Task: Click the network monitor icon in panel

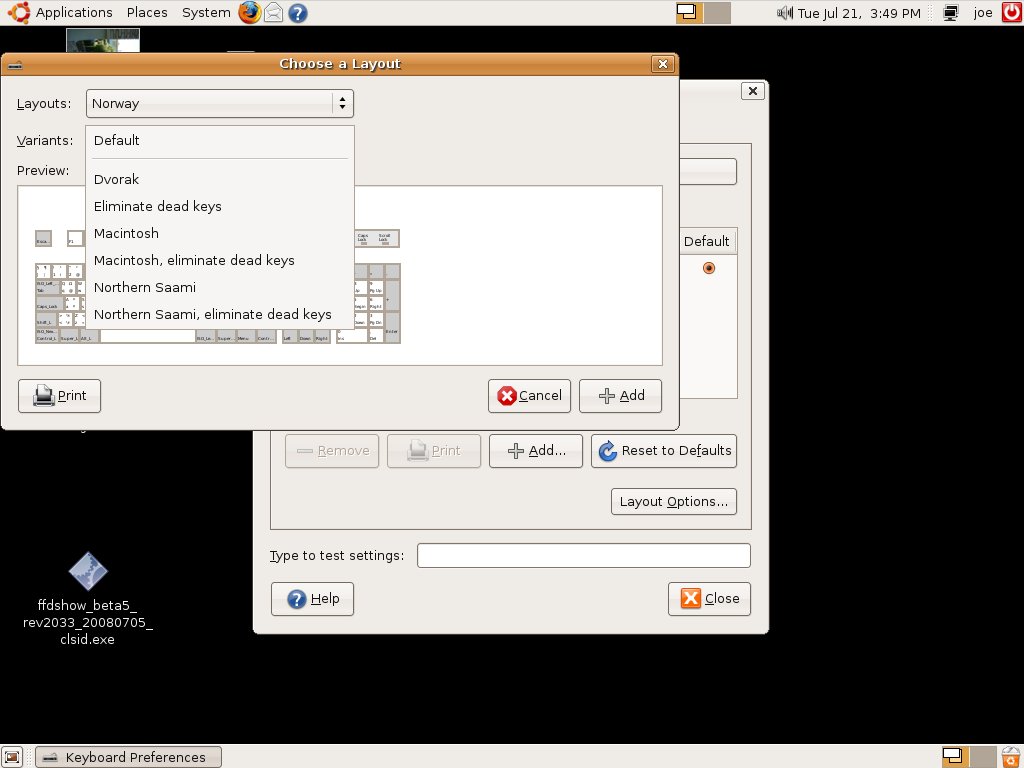Action: click(x=951, y=13)
